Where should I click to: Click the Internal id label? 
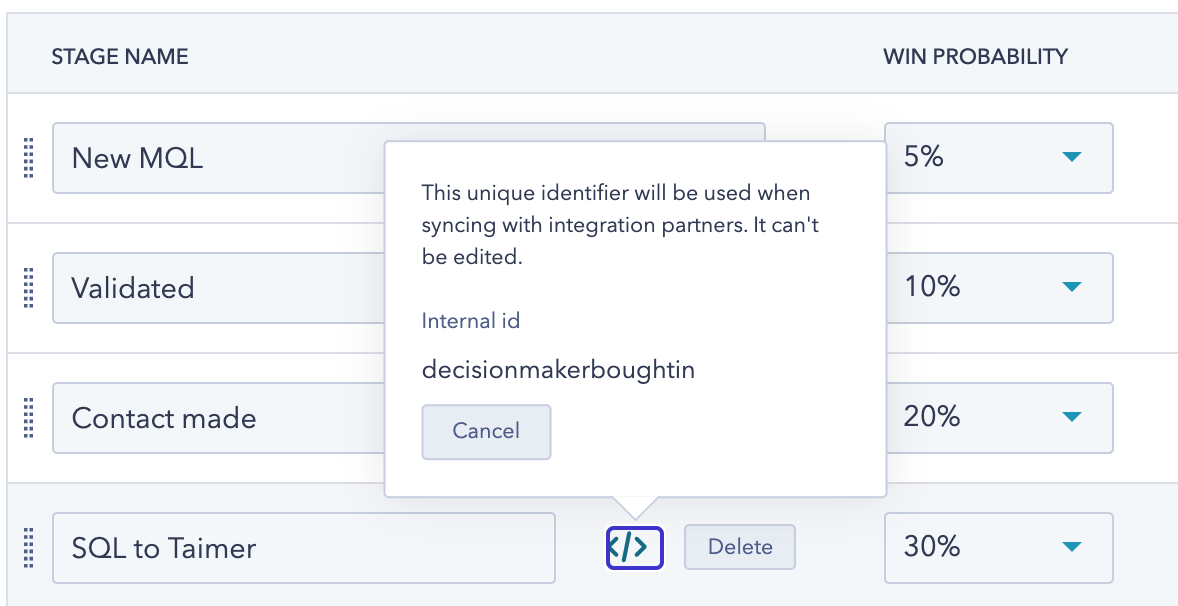pos(470,321)
